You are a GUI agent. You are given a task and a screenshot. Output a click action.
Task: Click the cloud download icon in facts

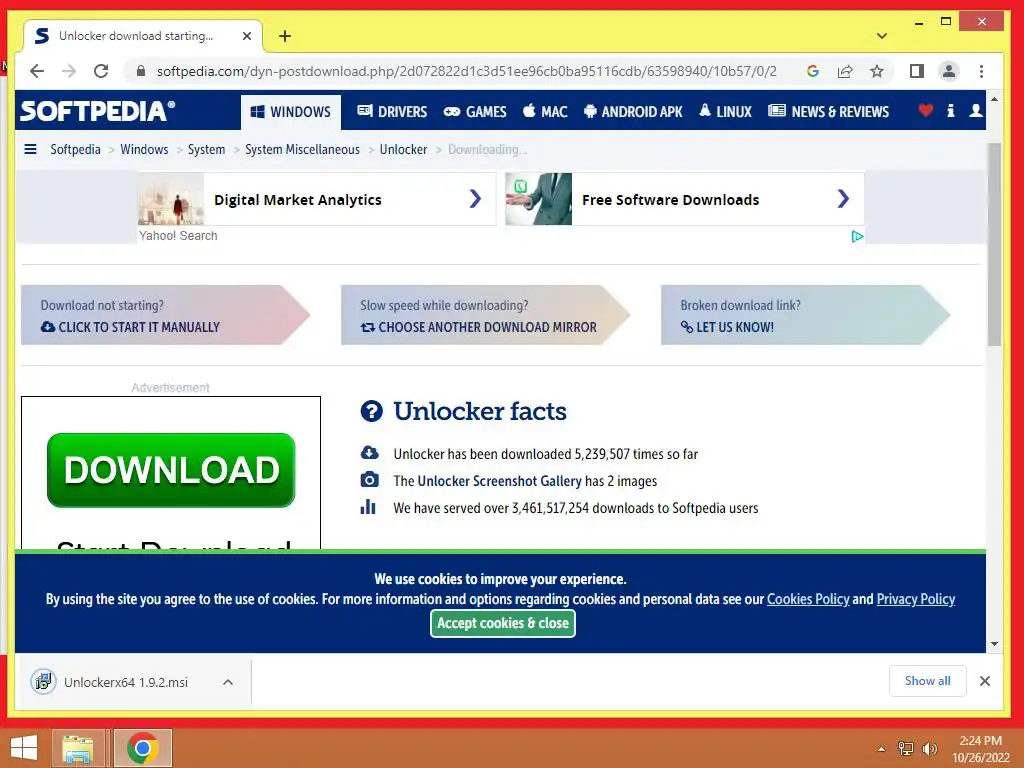point(370,453)
